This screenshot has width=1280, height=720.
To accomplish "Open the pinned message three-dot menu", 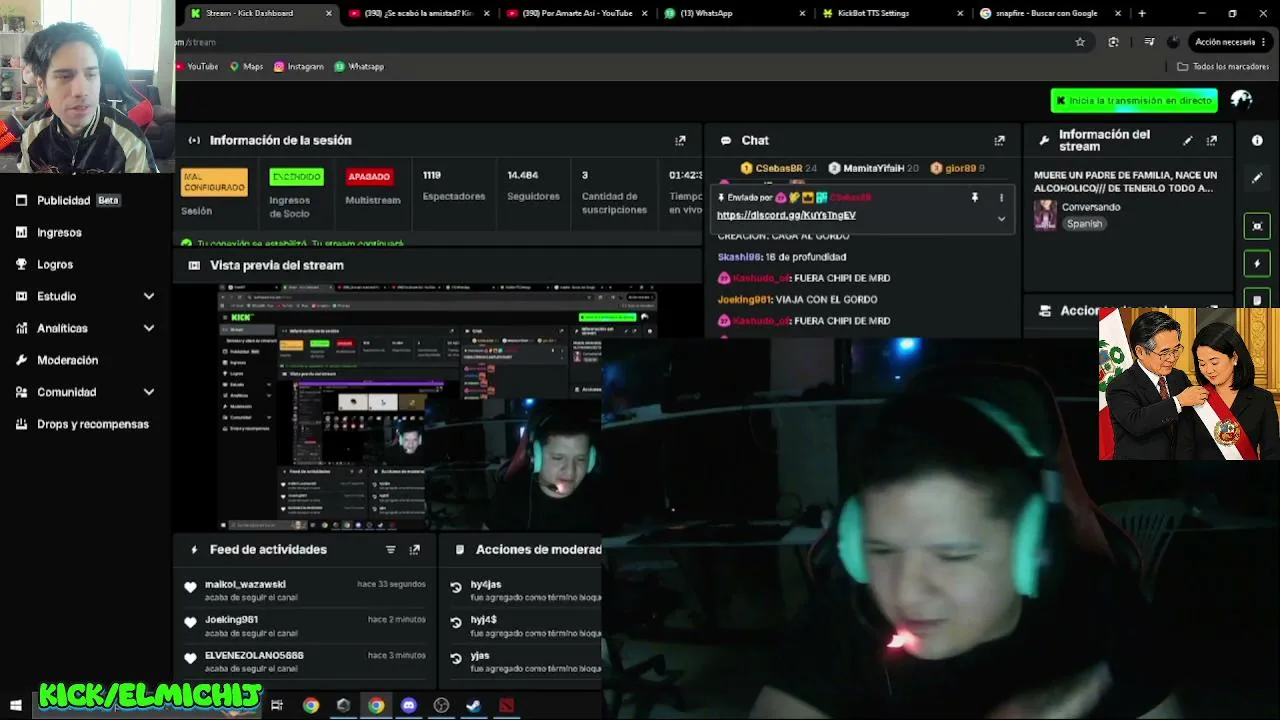I will point(1001,198).
